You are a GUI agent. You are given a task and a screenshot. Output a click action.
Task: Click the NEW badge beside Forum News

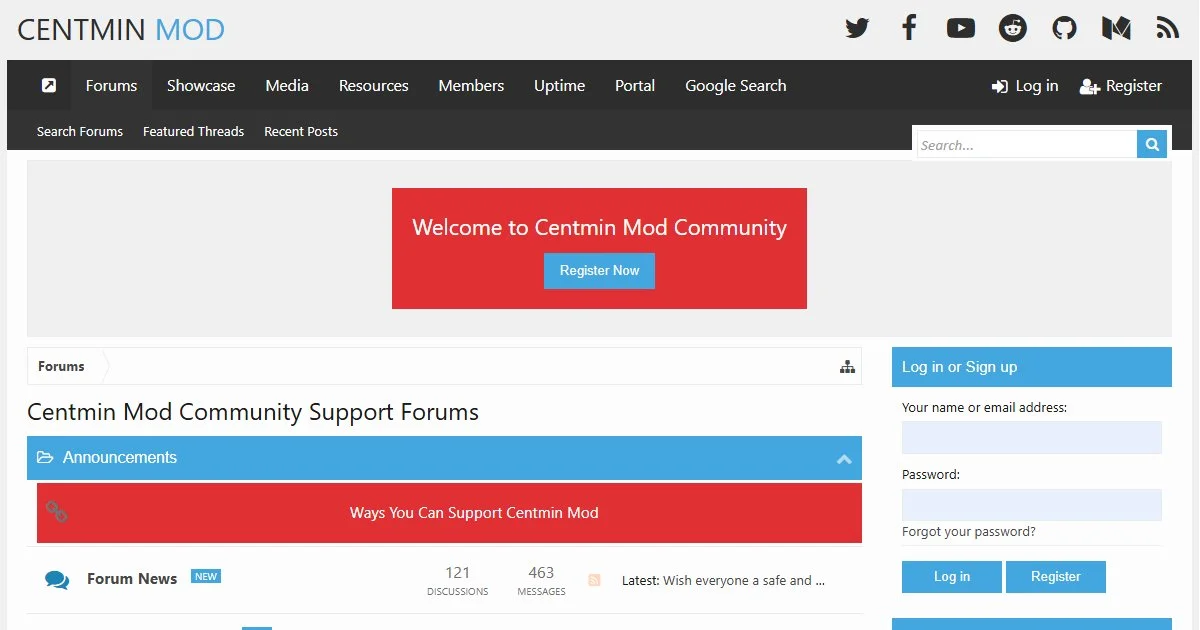tap(206, 576)
